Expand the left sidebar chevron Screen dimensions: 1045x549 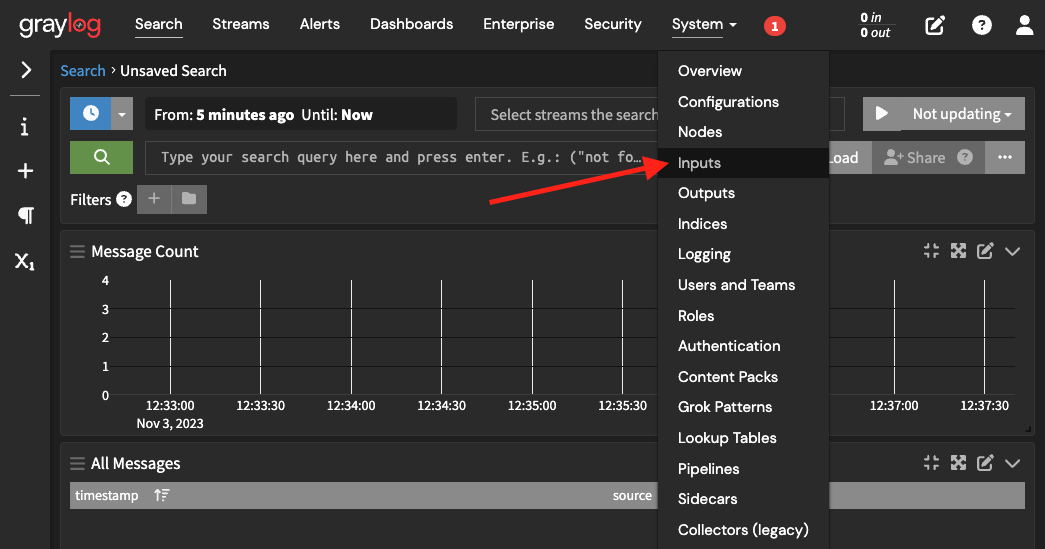pyautogui.click(x=25, y=70)
